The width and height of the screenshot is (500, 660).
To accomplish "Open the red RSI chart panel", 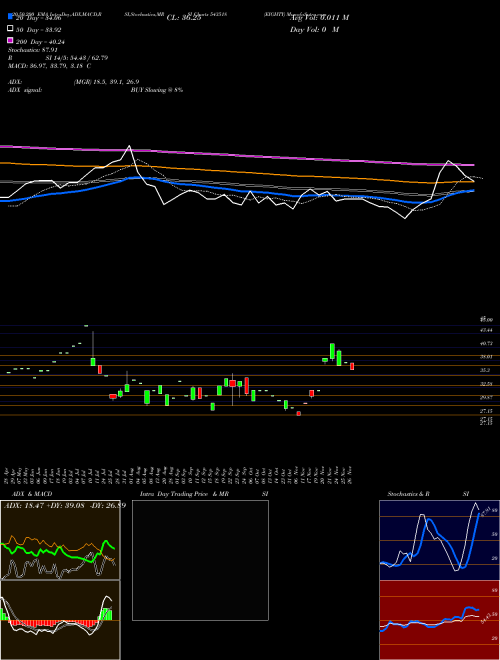I will 439,620.
